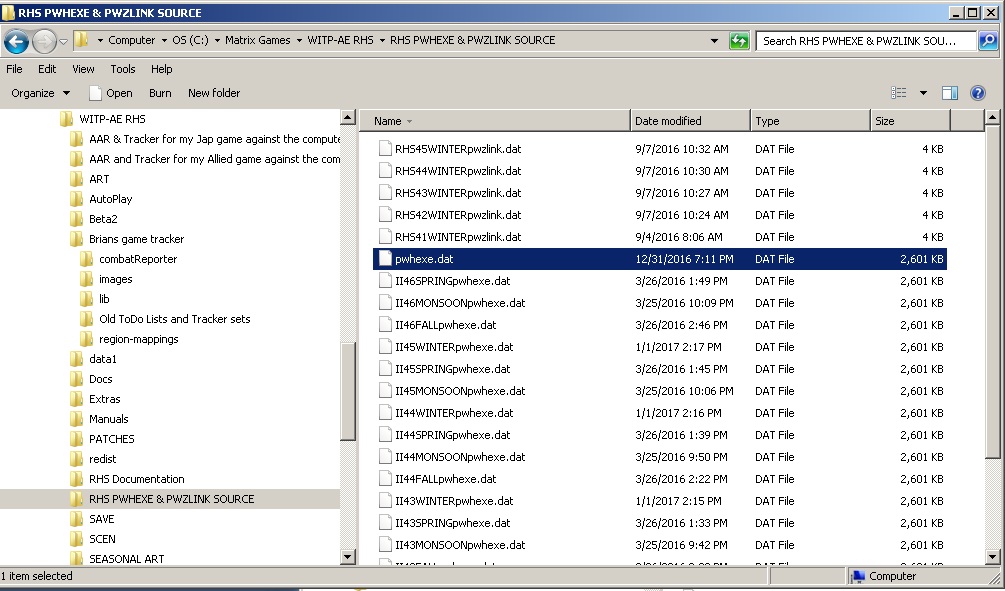Toggle the preview pane icon
This screenshot has width=1005, height=591.
pyautogui.click(x=949, y=93)
